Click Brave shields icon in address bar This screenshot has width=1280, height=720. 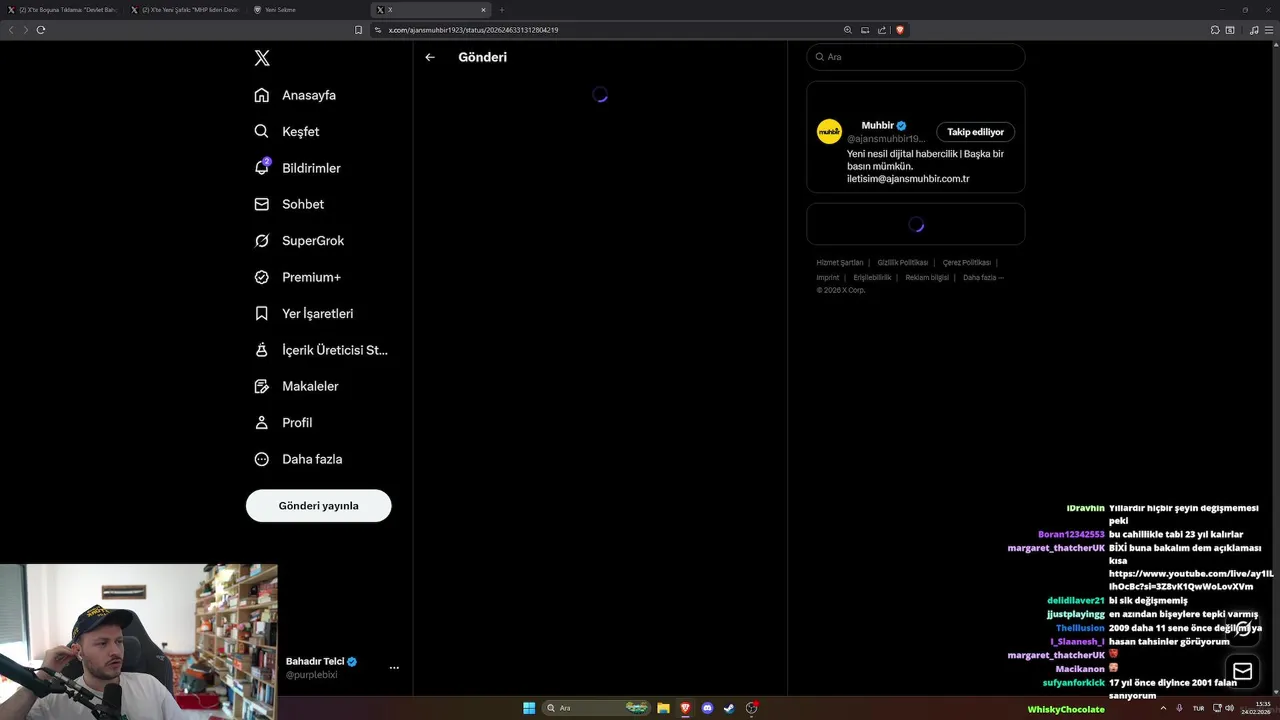[900, 30]
